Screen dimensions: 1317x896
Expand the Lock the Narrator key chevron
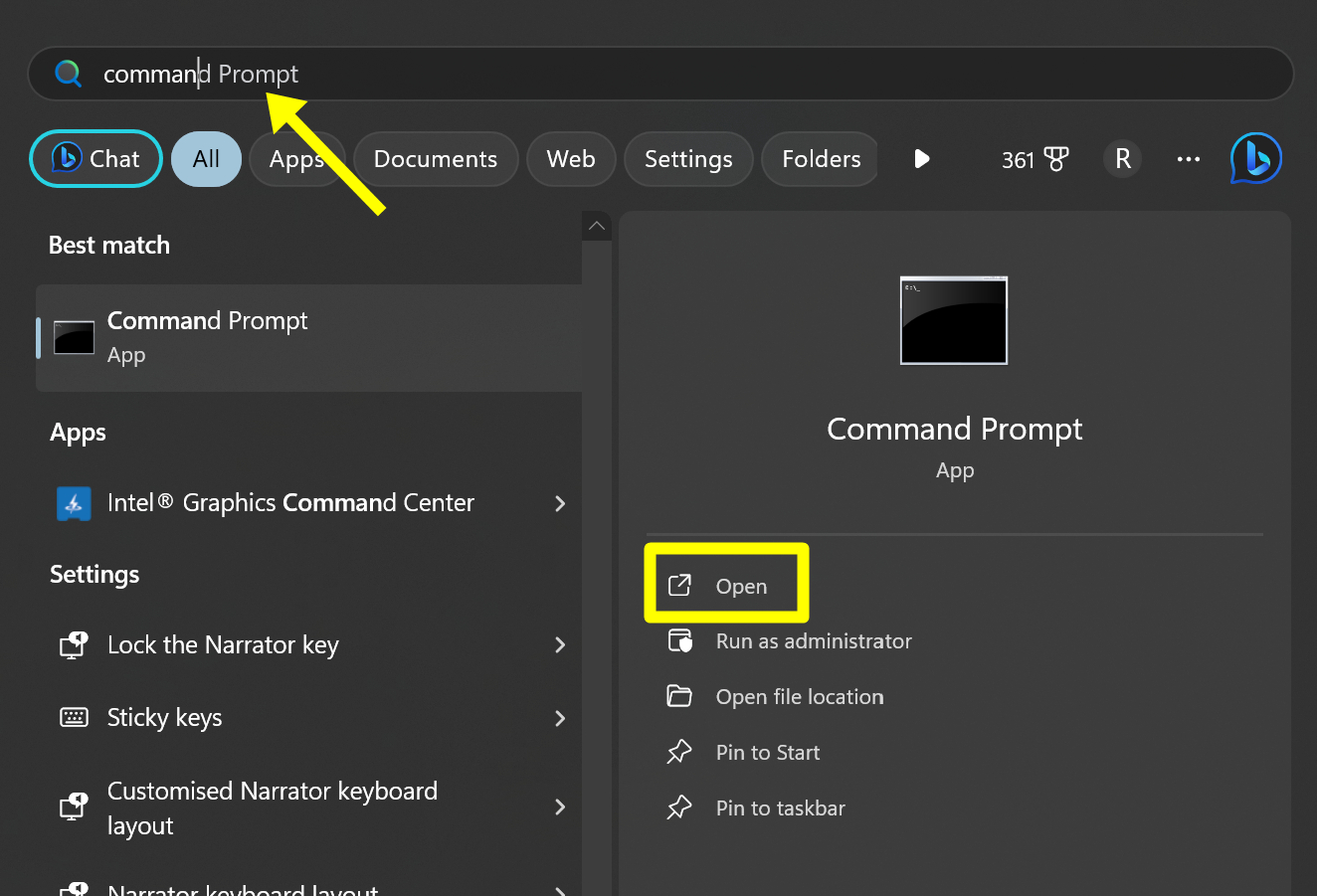tap(560, 645)
